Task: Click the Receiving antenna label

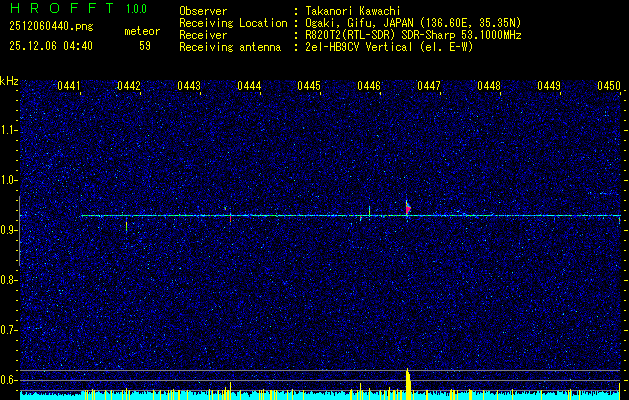Action: pyautogui.click(x=230, y=47)
